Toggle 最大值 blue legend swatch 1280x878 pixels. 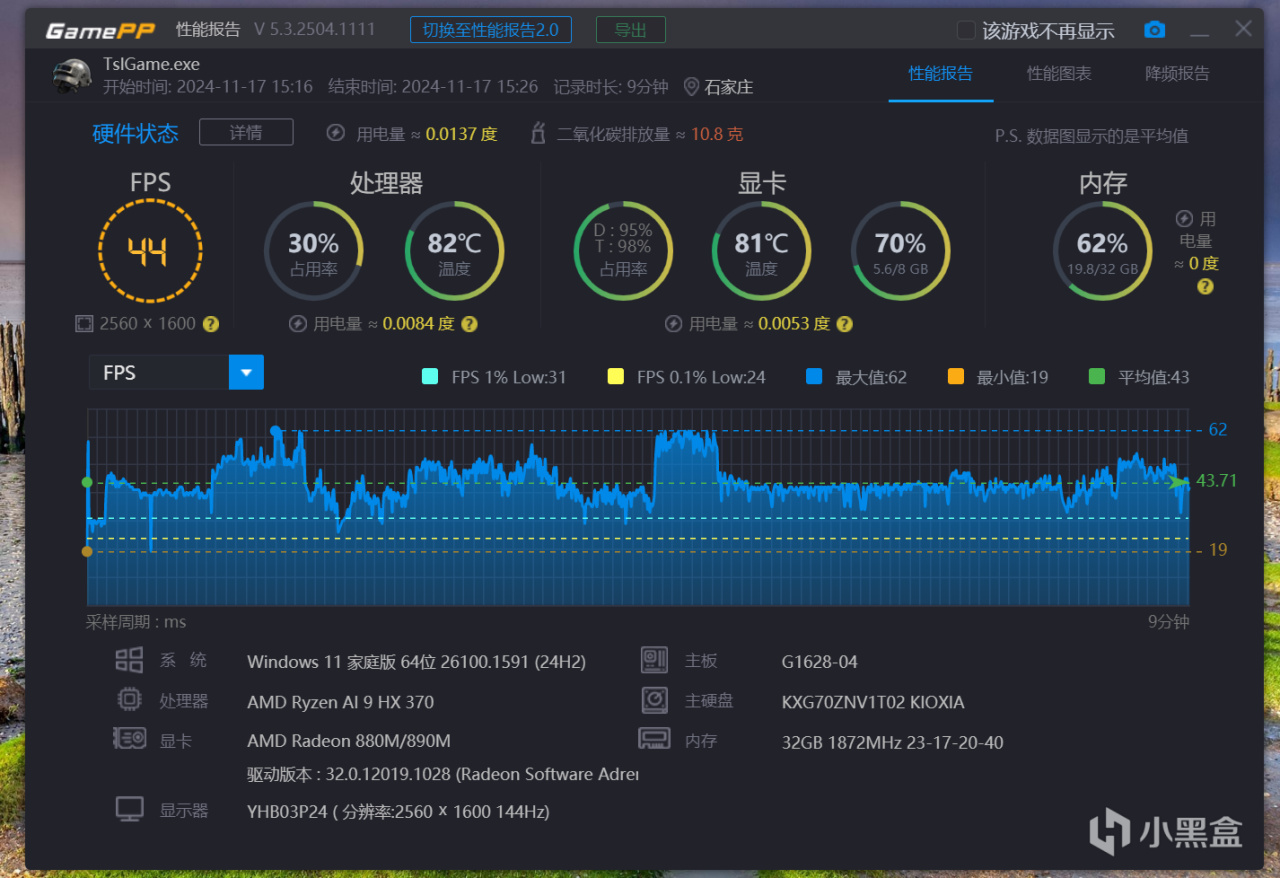point(814,377)
